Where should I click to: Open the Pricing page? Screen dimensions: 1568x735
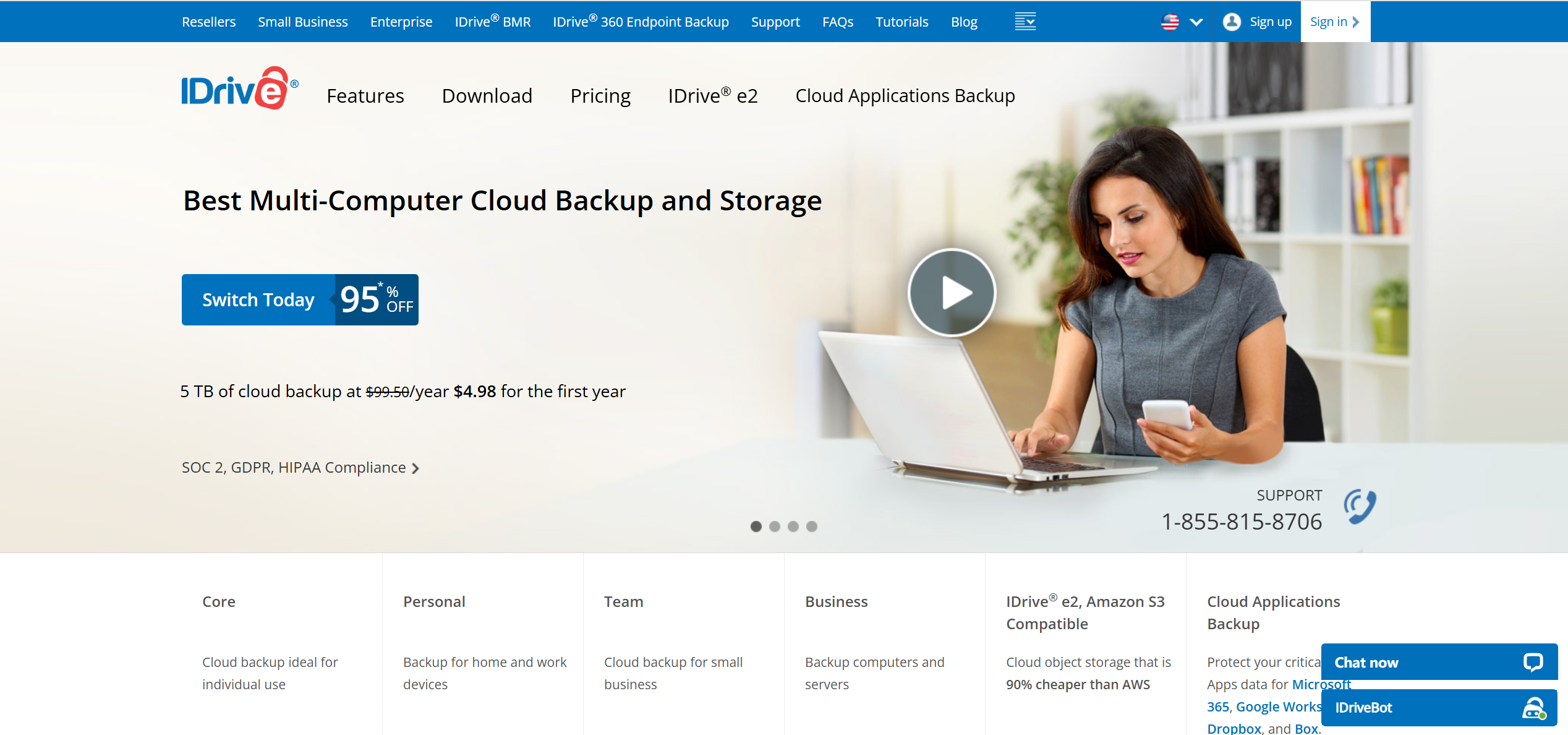click(x=600, y=96)
